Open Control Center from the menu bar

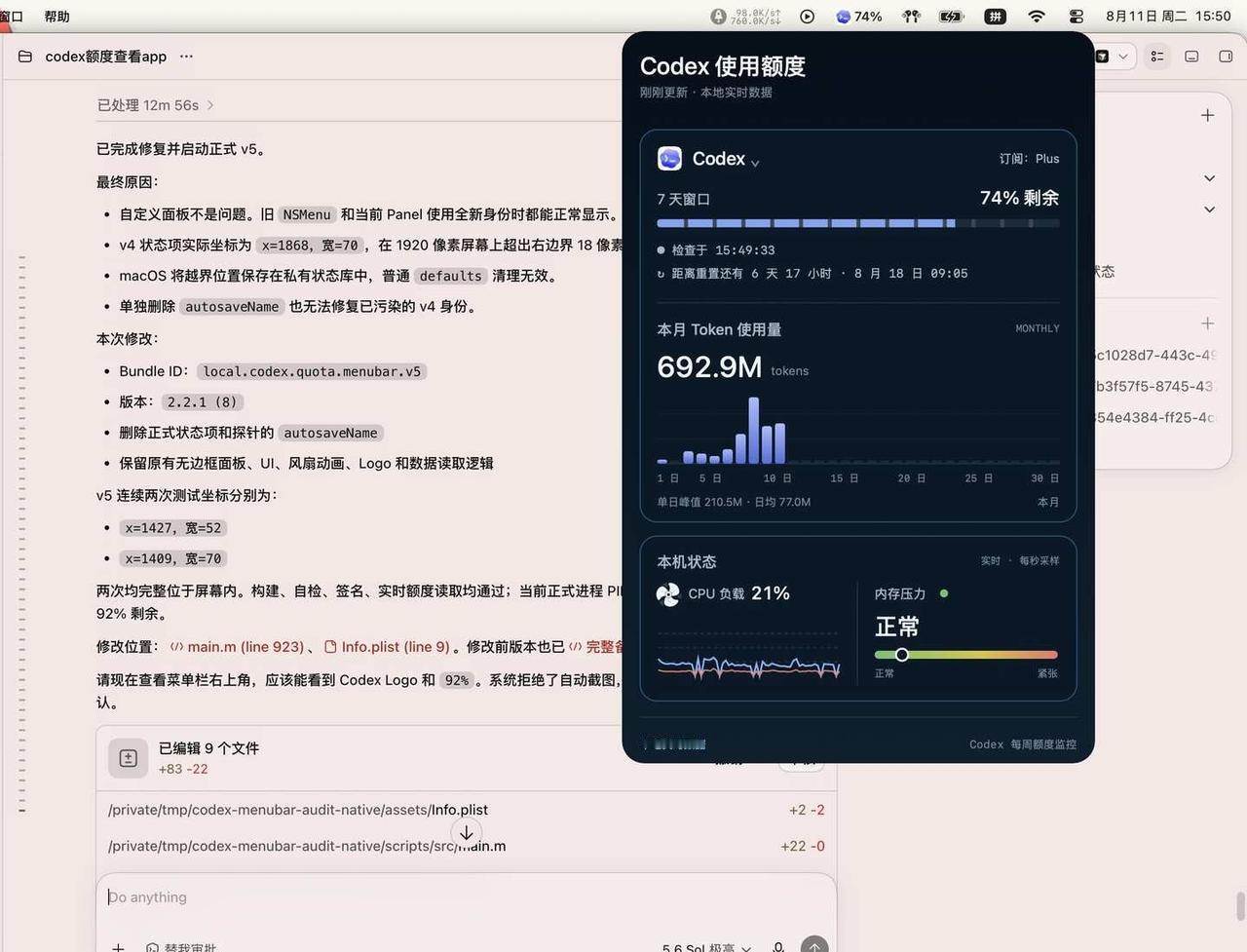coord(1077,16)
